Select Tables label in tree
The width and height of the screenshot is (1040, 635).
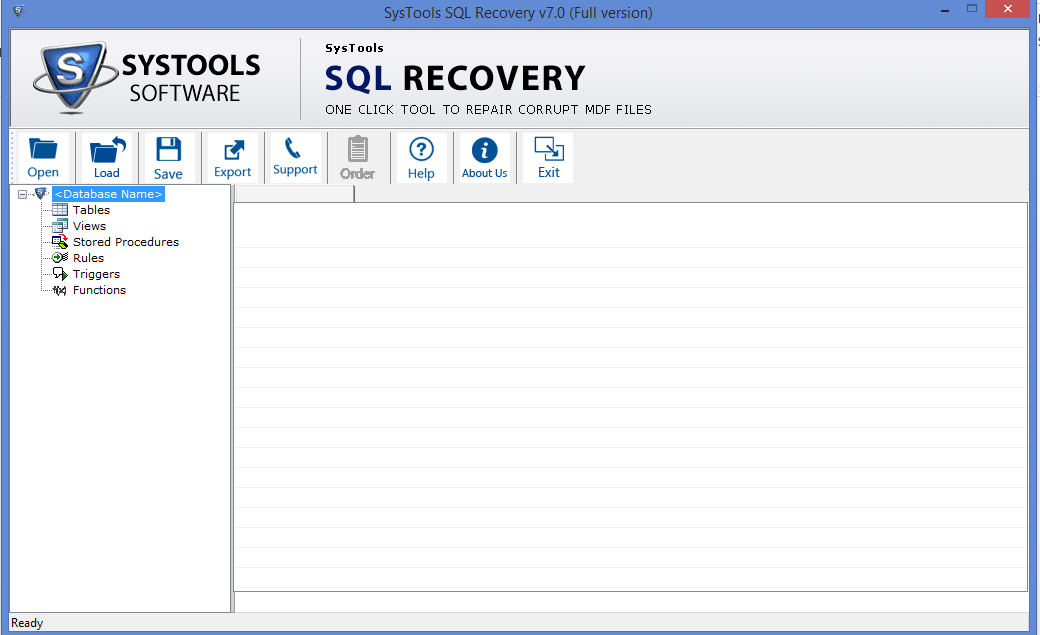91,210
